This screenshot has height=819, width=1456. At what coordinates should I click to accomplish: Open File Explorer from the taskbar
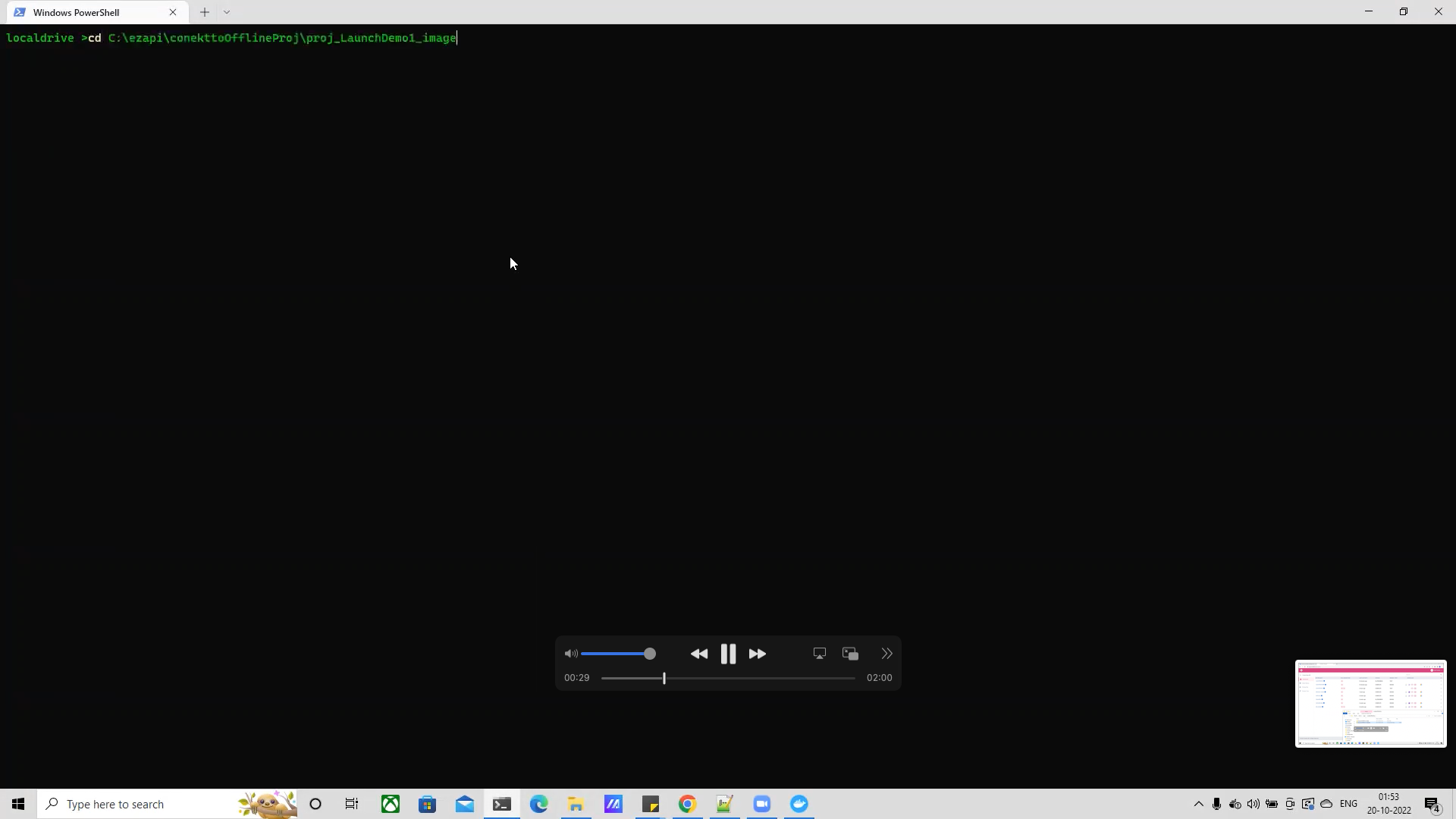point(576,804)
